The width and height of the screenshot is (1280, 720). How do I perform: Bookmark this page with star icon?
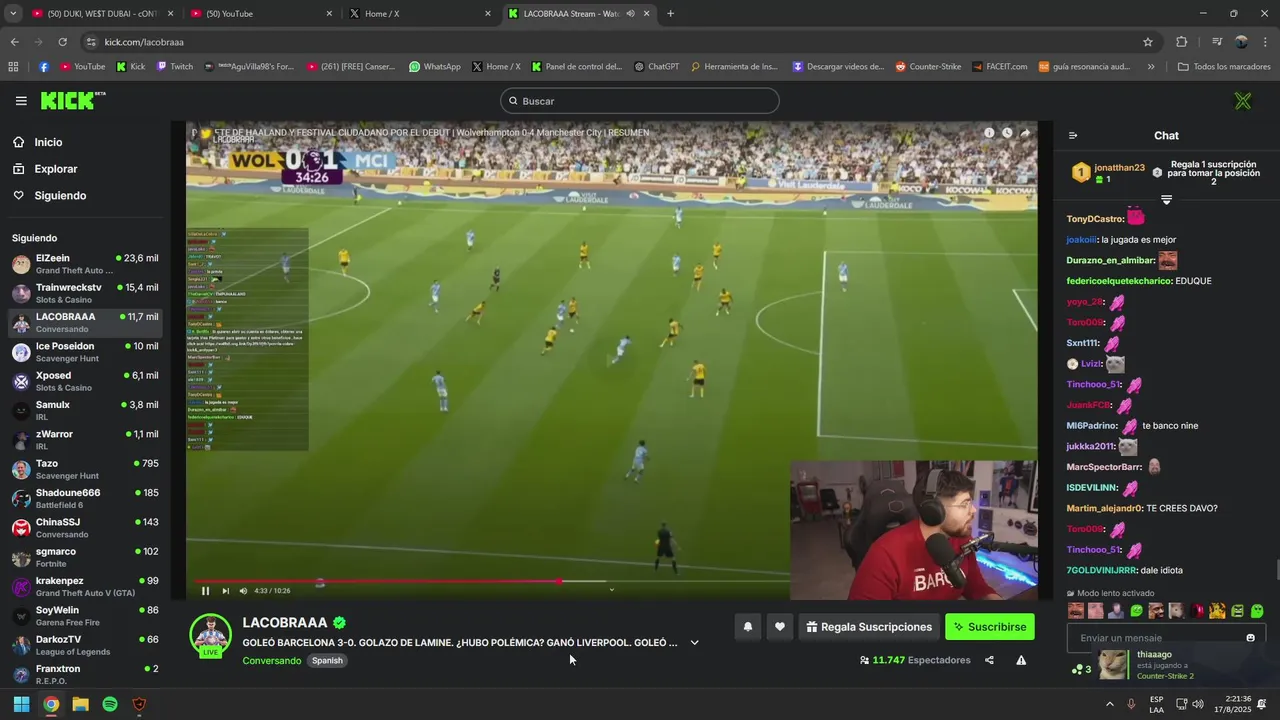pos(1148,42)
